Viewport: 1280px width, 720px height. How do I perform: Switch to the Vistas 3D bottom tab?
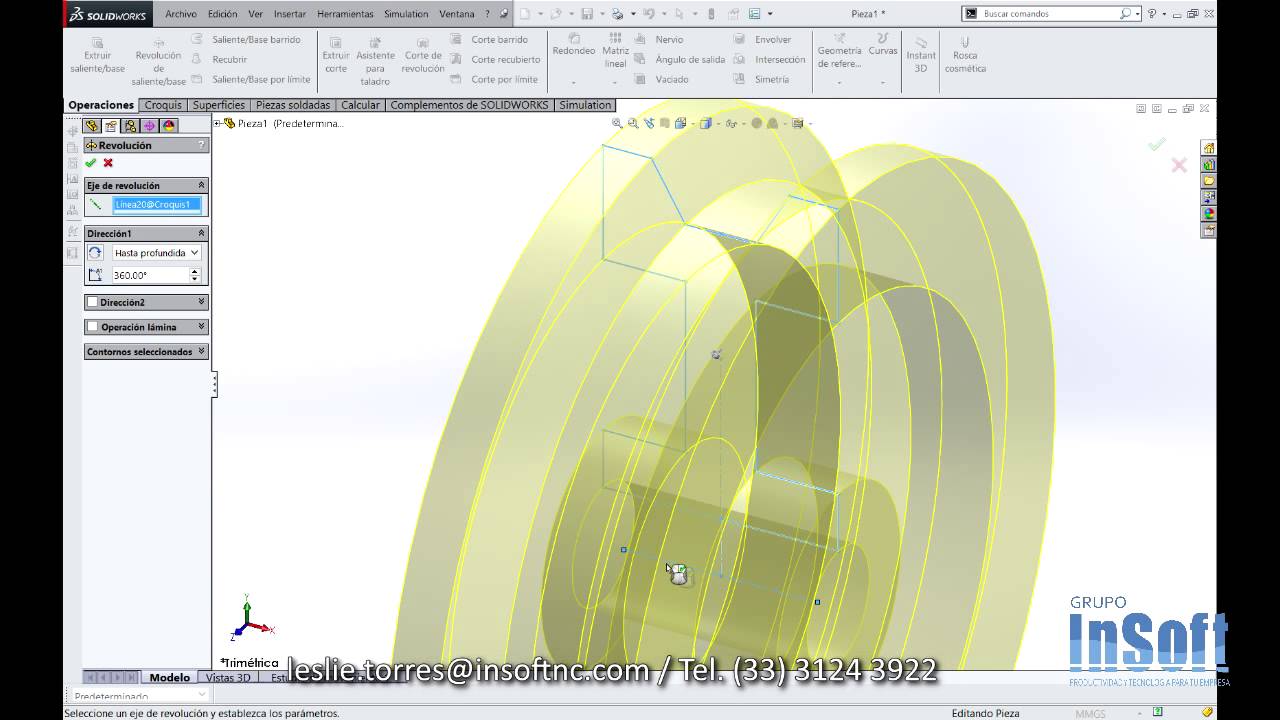click(x=228, y=678)
